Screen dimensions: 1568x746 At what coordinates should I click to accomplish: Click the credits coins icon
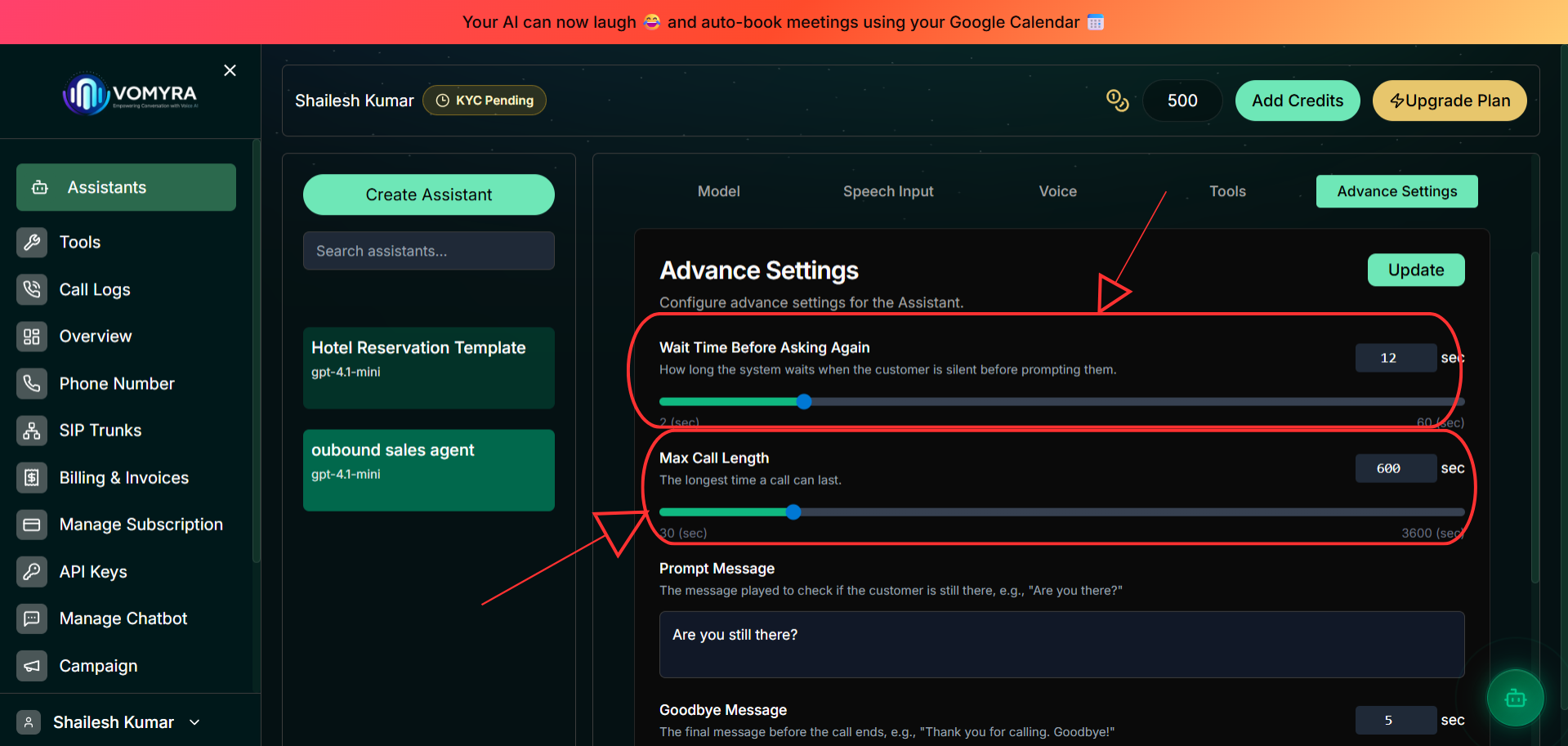1117,101
